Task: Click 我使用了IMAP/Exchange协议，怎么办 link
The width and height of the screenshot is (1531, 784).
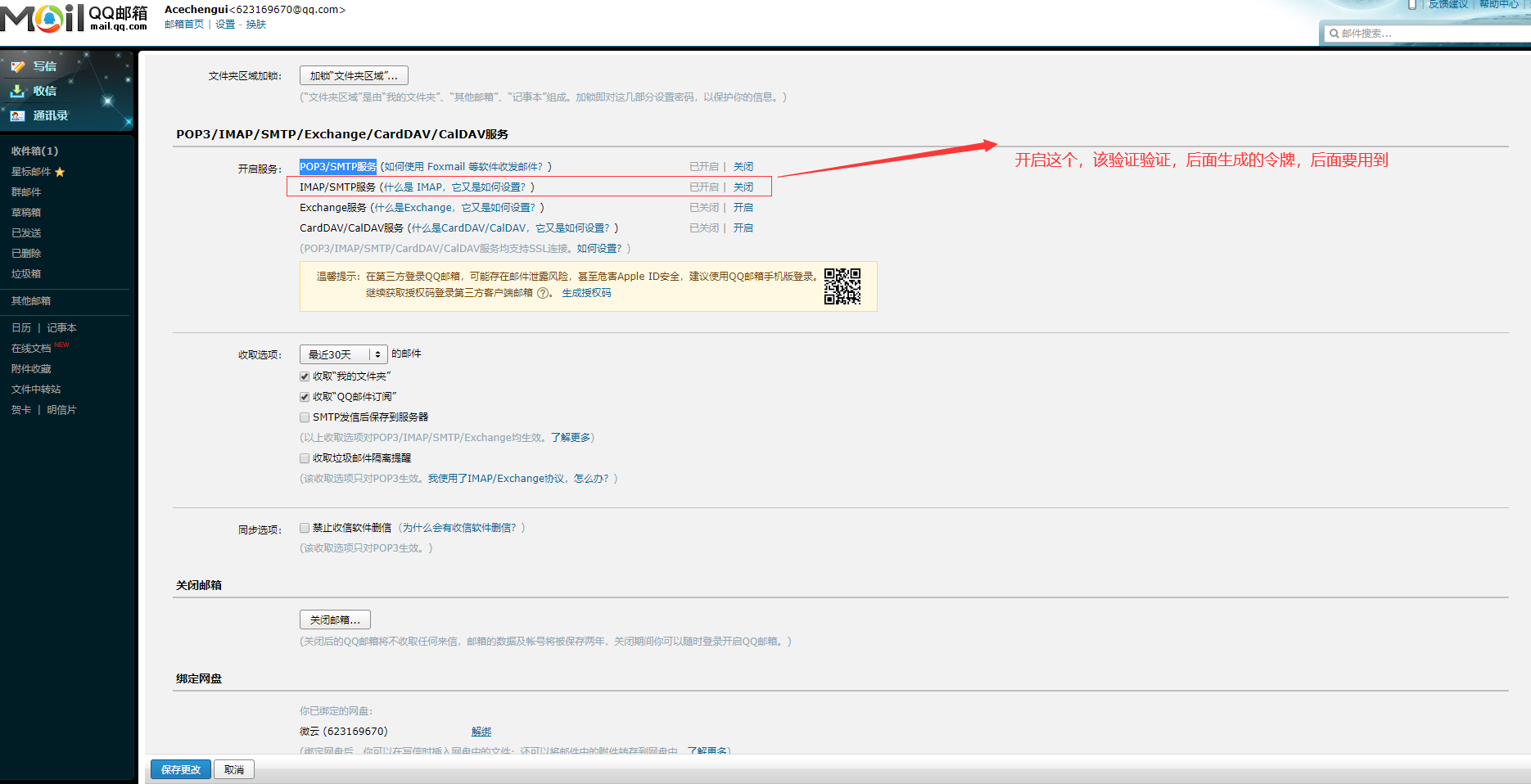Action: [519, 479]
